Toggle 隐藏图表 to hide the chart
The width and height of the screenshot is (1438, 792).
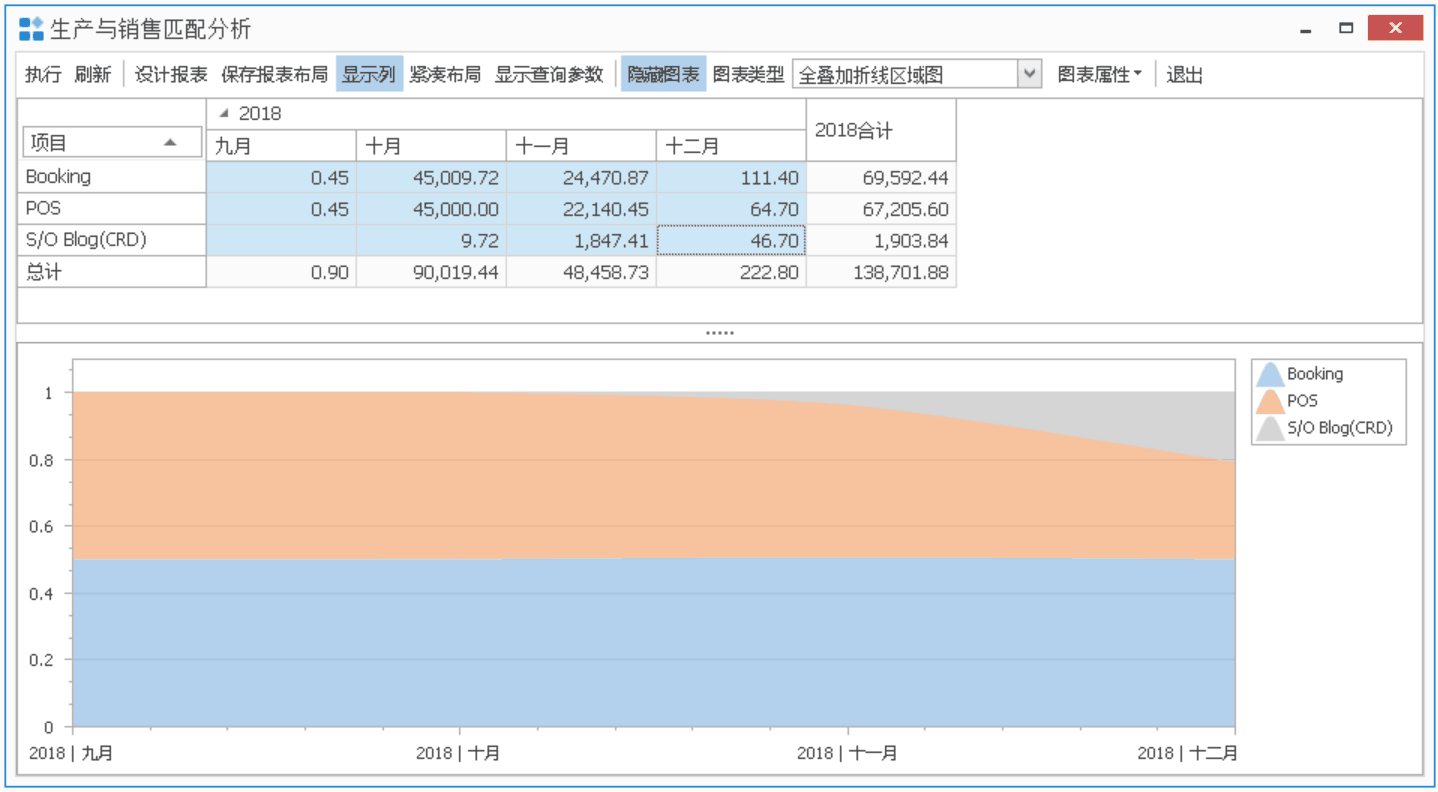pyautogui.click(x=663, y=75)
